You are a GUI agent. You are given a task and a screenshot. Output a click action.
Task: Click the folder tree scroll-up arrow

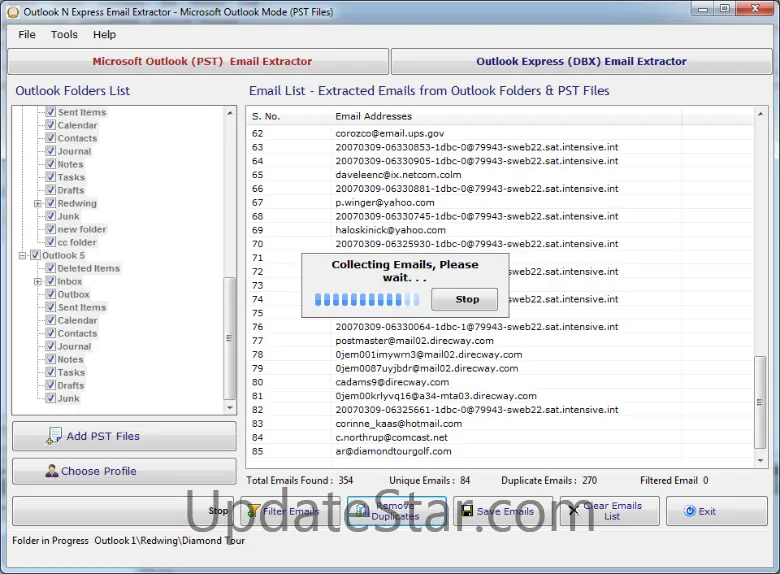[230, 113]
